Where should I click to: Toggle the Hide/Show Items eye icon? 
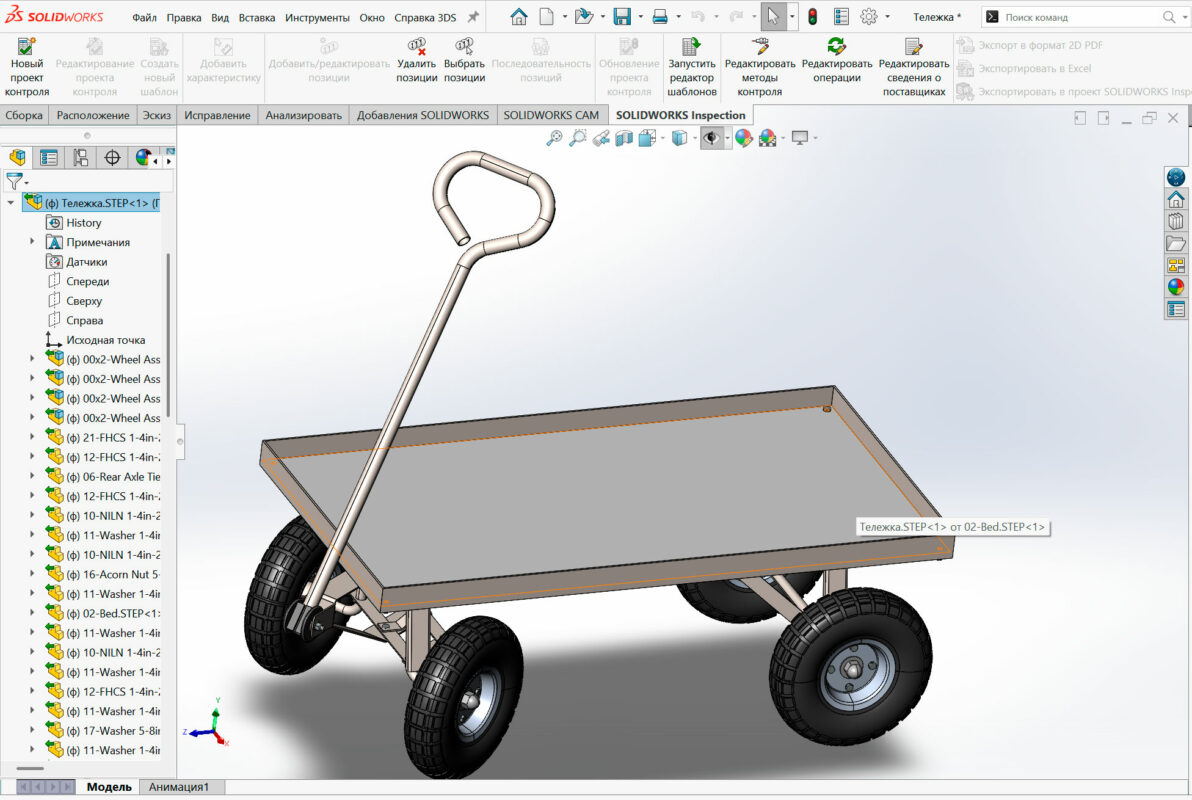coord(711,139)
